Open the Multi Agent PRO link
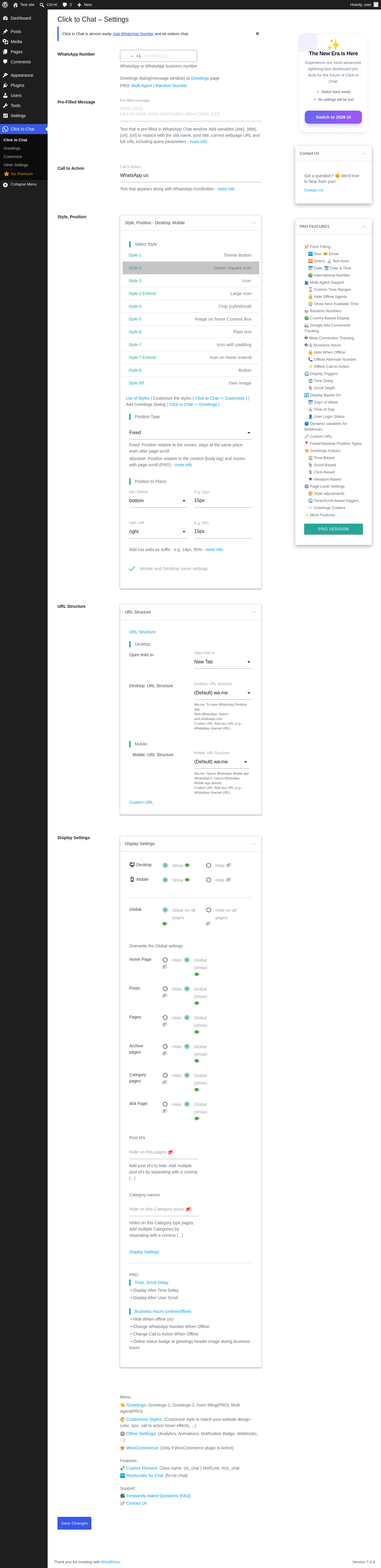Viewport: 381px width, 1568px height. click(142, 86)
